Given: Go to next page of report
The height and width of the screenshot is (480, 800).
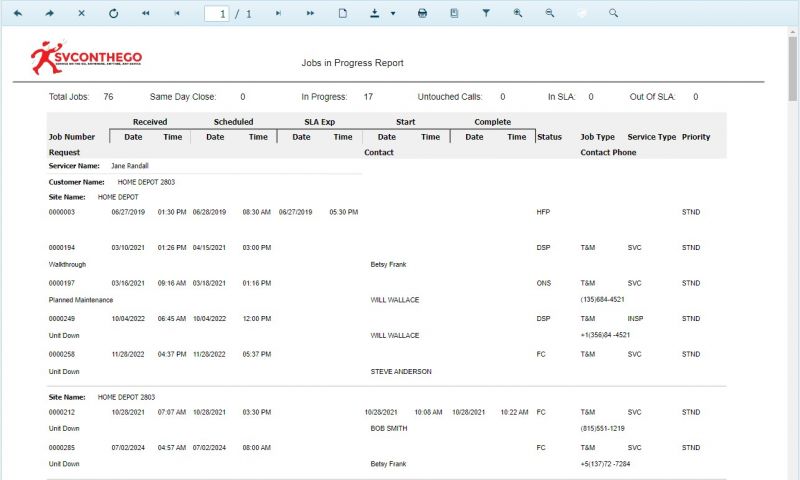Looking at the screenshot, I should pyautogui.click(x=279, y=13).
